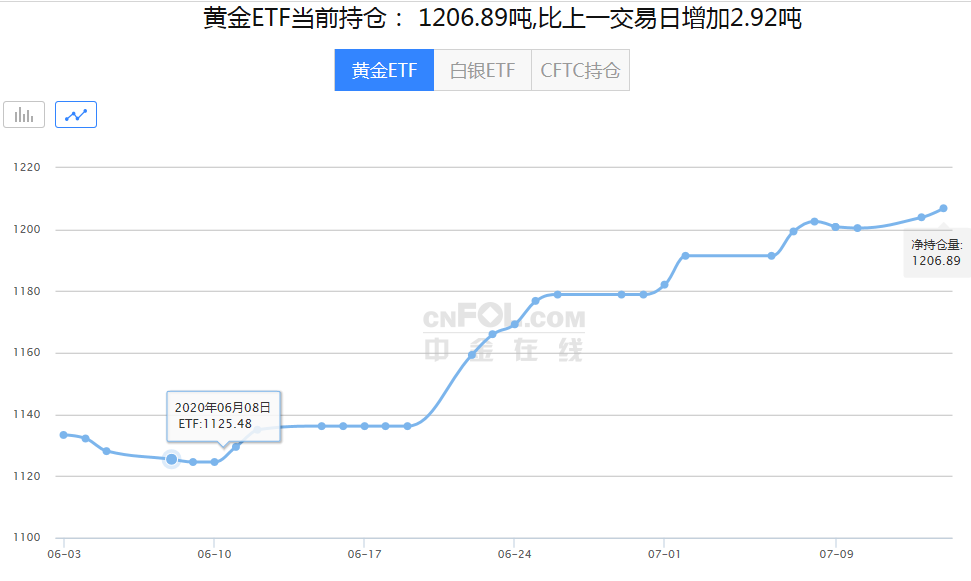Click the 06-24 x-axis label
This screenshot has height=581, width=971.
click(514, 554)
